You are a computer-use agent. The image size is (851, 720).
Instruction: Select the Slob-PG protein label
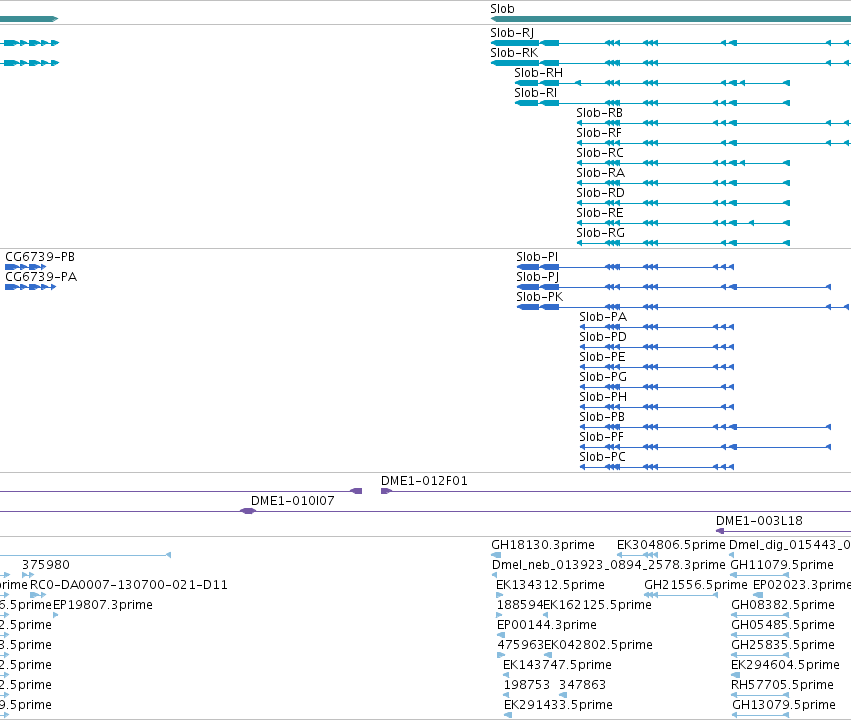click(x=603, y=377)
